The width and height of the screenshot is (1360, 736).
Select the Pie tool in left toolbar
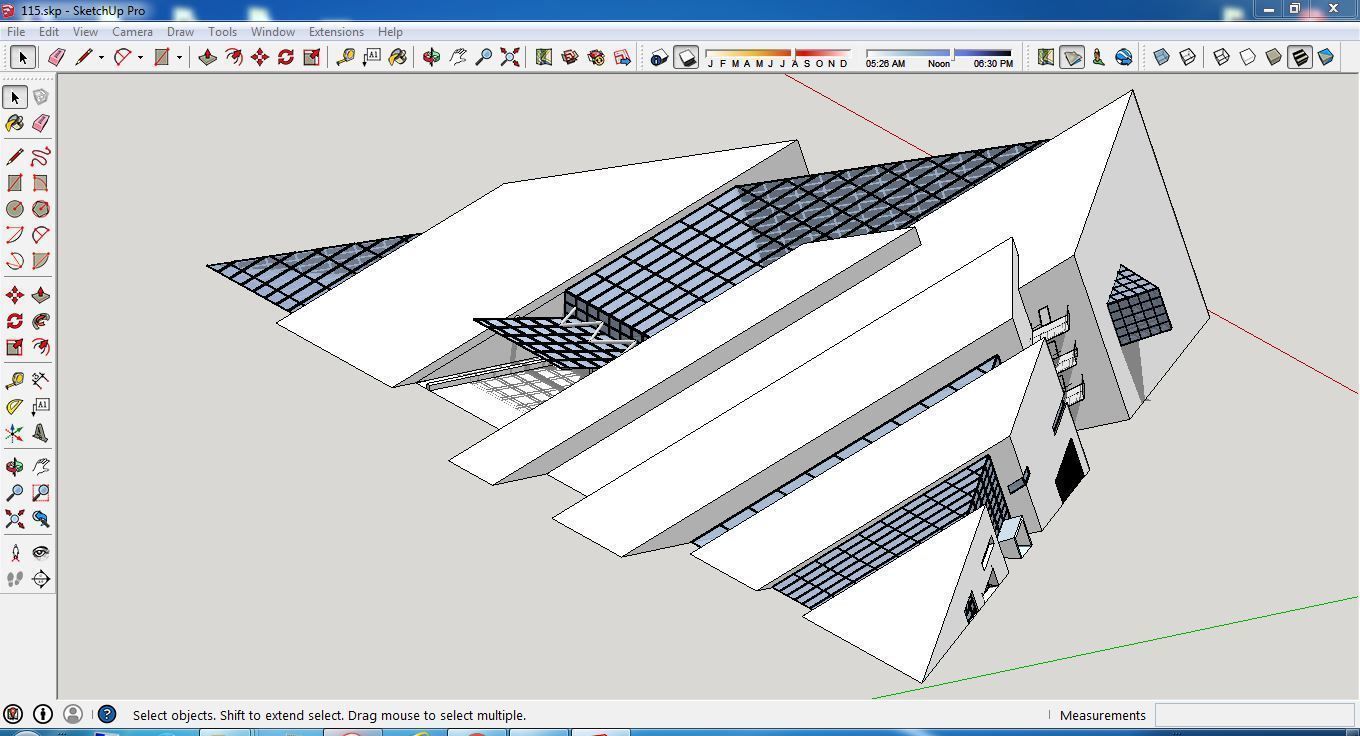tap(40, 261)
